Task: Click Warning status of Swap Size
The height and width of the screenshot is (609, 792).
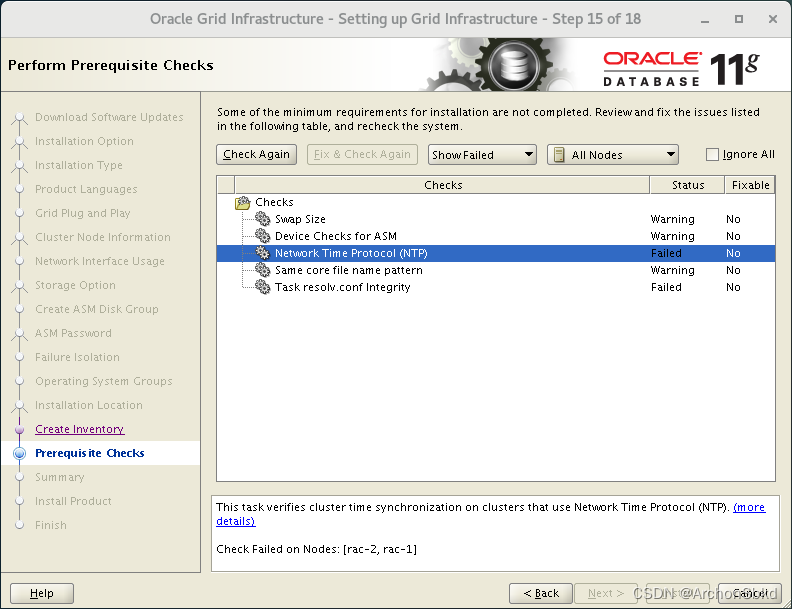Action: (x=672, y=219)
